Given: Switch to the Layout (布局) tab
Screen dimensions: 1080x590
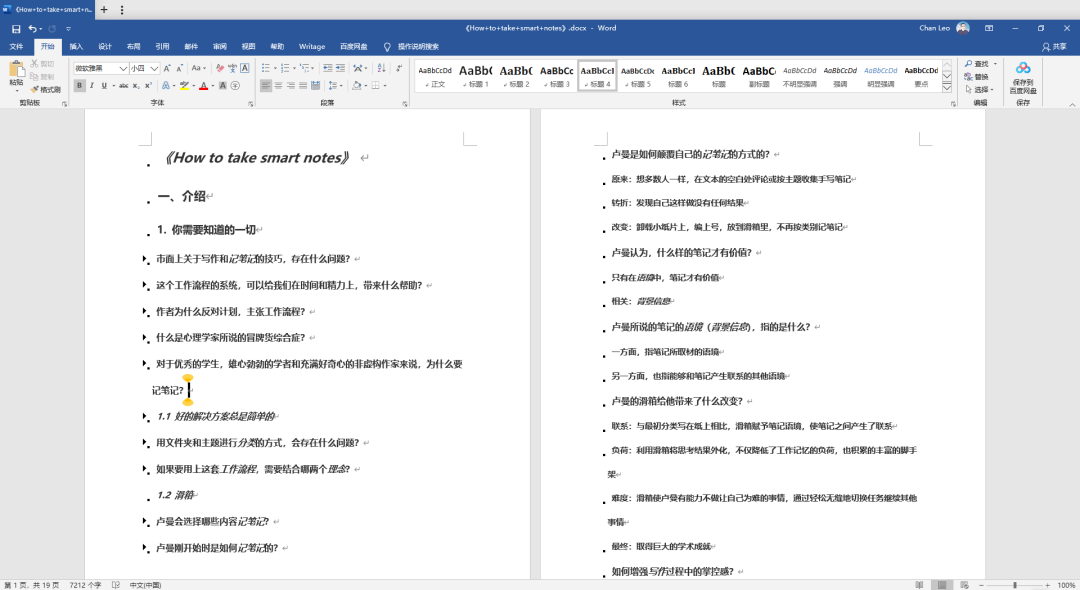Looking at the screenshot, I should (134, 47).
